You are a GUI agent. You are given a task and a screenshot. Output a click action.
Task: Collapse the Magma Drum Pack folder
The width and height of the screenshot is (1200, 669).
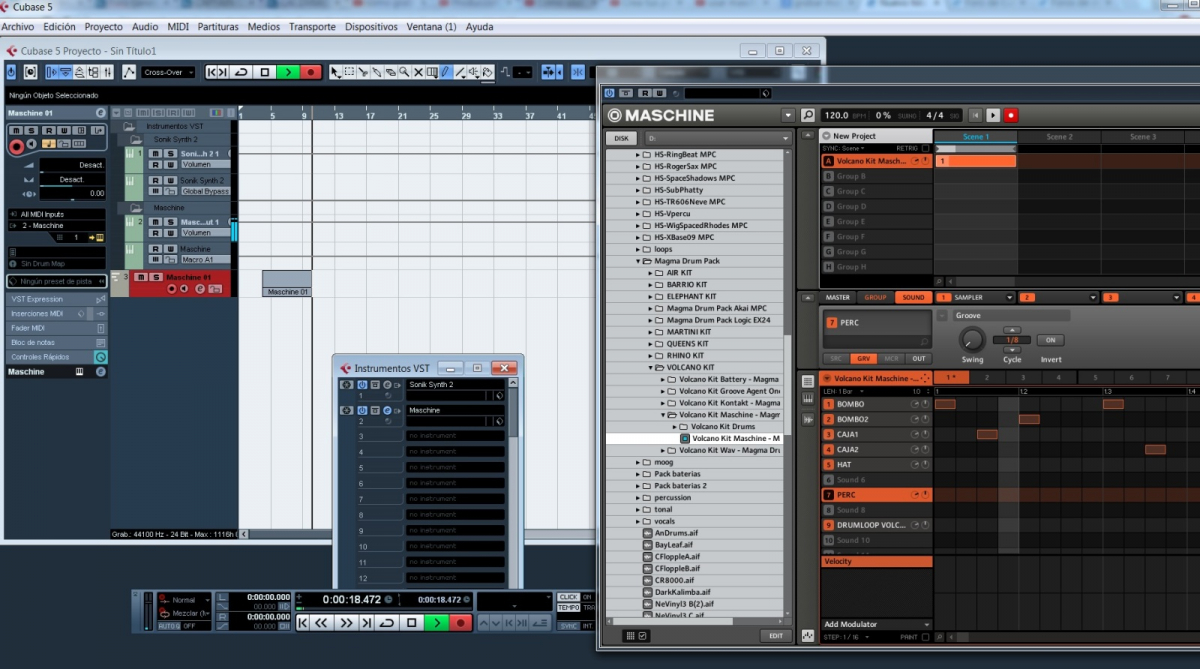pyautogui.click(x=638, y=261)
